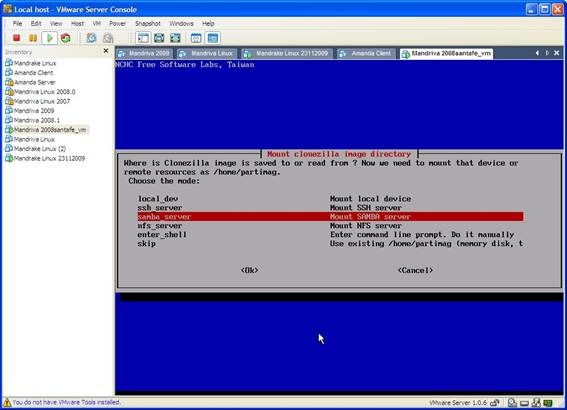This screenshot has height=410, width=567.
Task: Select Amanda Server in the inventory
Action: 31,82
